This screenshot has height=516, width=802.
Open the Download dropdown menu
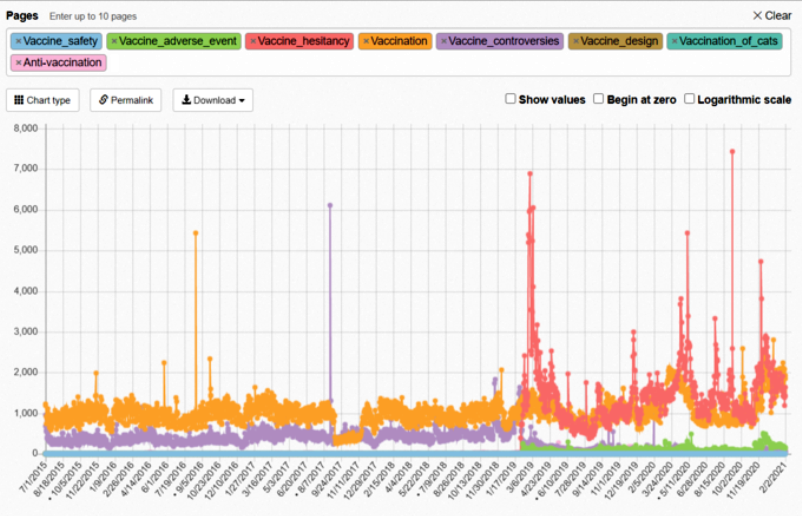[x=212, y=100]
